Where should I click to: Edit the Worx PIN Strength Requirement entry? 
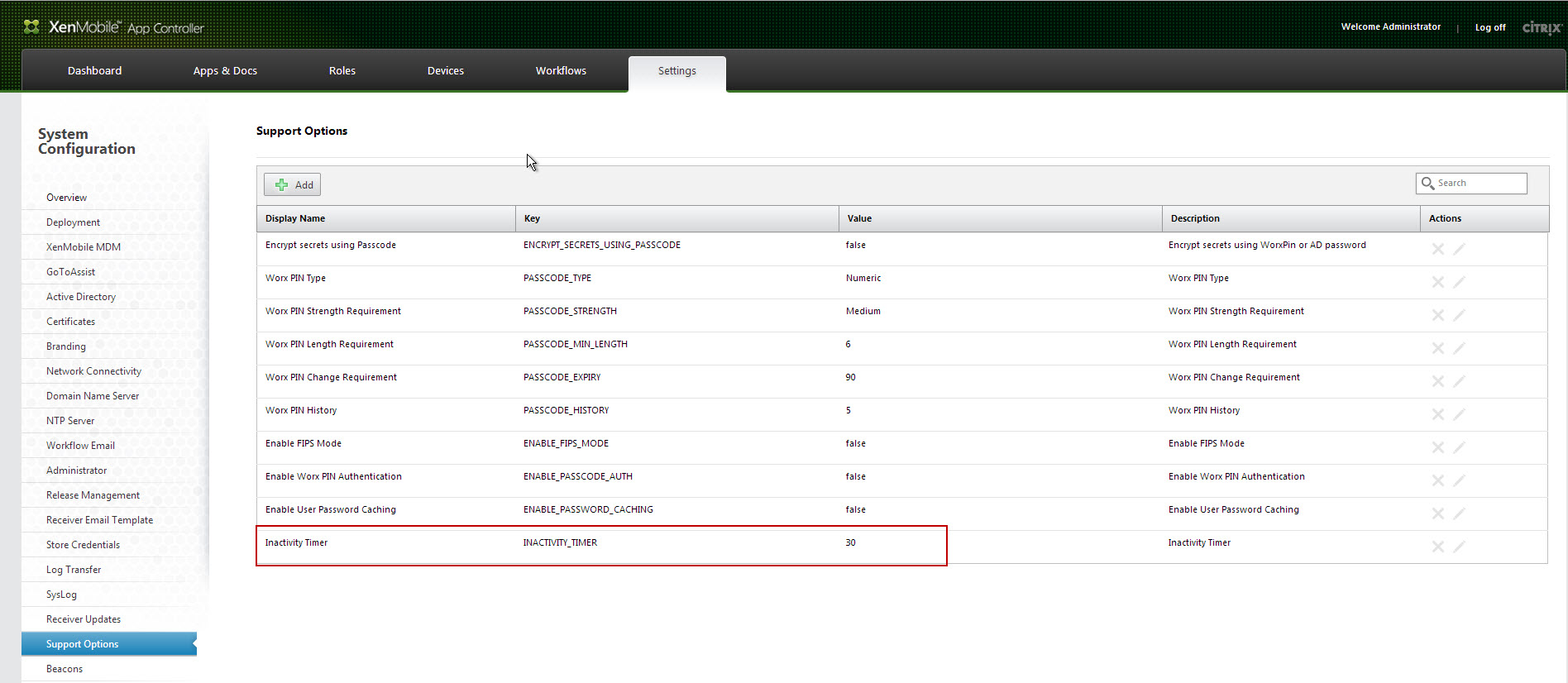[x=1459, y=315]
